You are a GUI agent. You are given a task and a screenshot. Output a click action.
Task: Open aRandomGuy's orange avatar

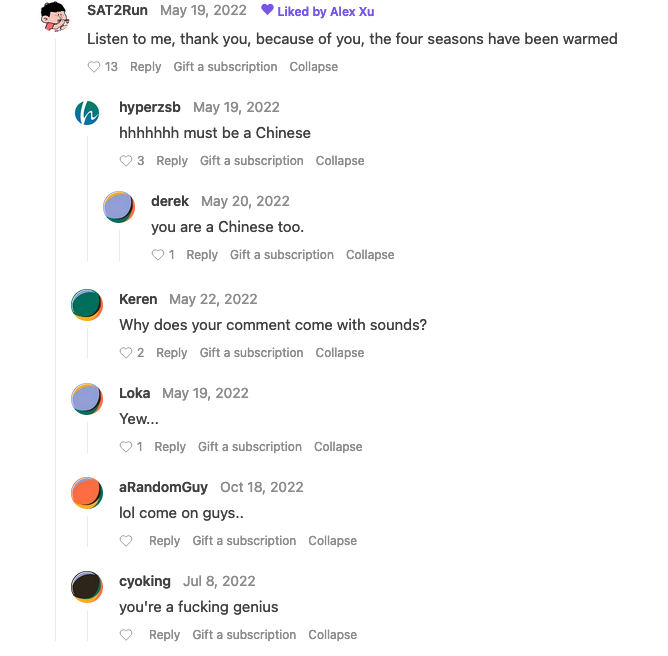87,493
